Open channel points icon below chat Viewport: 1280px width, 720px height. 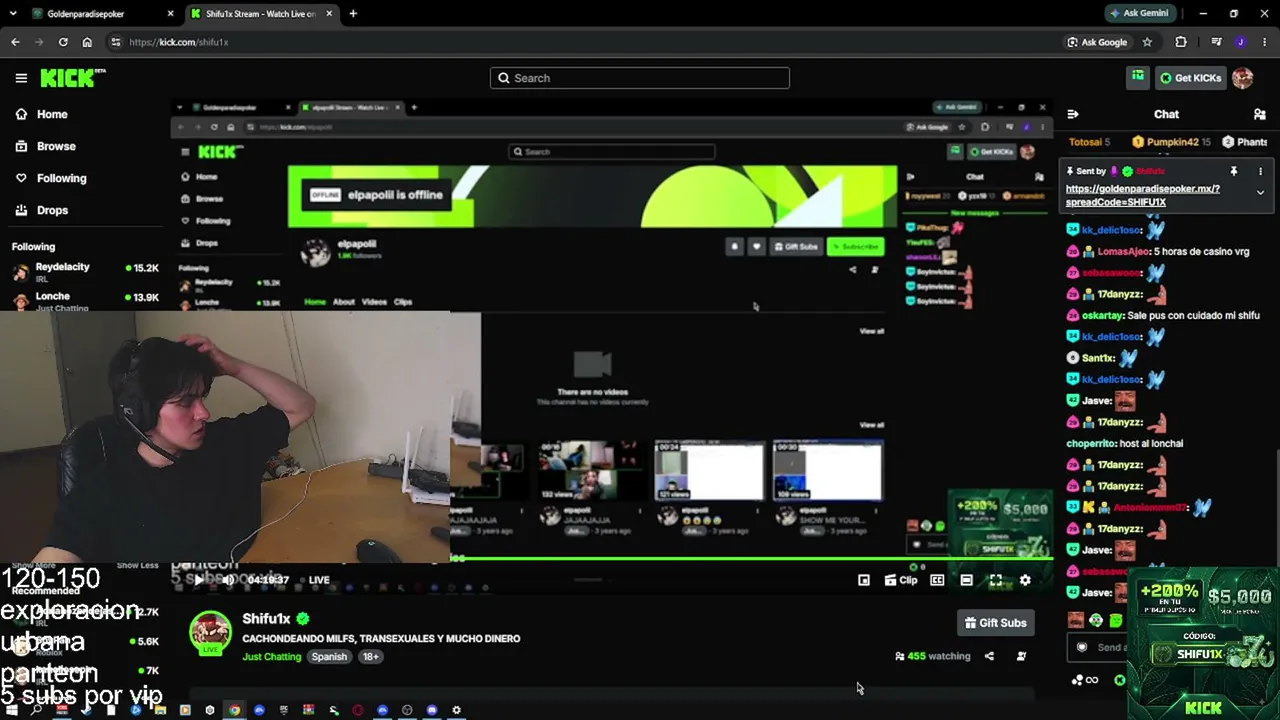tap(1084, 680)
